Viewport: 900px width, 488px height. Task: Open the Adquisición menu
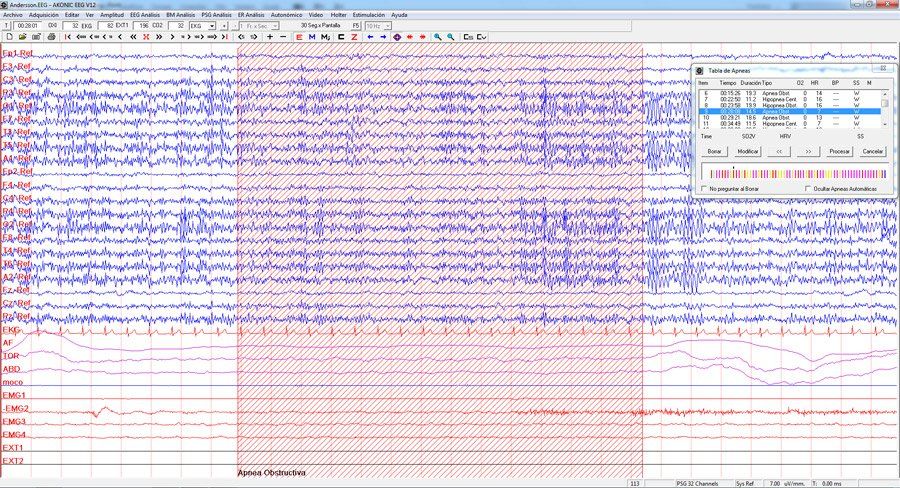tap(44, 15)
